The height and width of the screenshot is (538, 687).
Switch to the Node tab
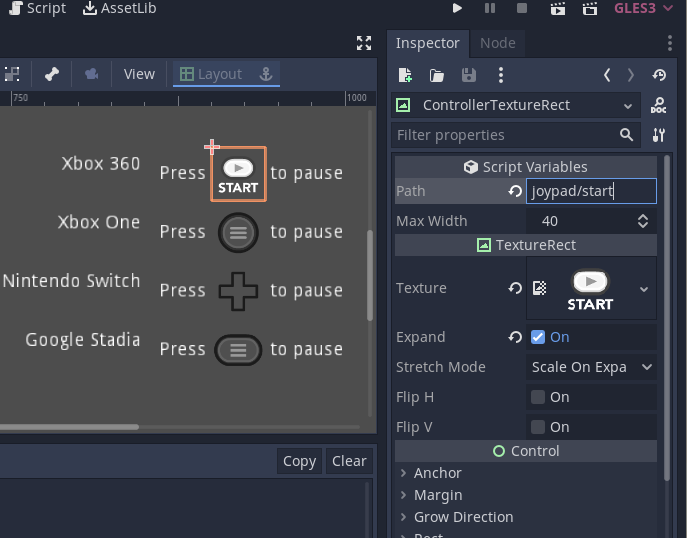click(498, 43)
